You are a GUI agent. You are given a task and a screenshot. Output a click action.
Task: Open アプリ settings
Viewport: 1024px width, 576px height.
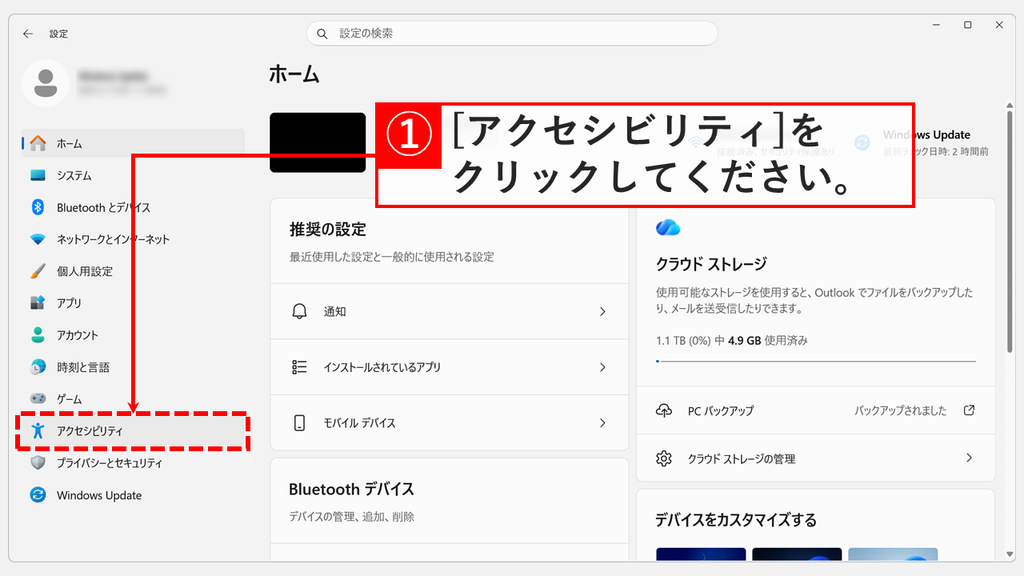tap(133, 303)
